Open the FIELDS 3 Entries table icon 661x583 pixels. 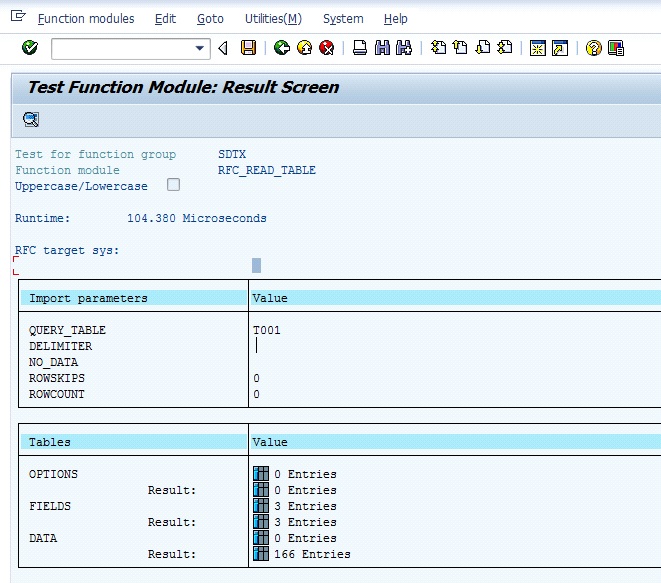coord(261,506)
